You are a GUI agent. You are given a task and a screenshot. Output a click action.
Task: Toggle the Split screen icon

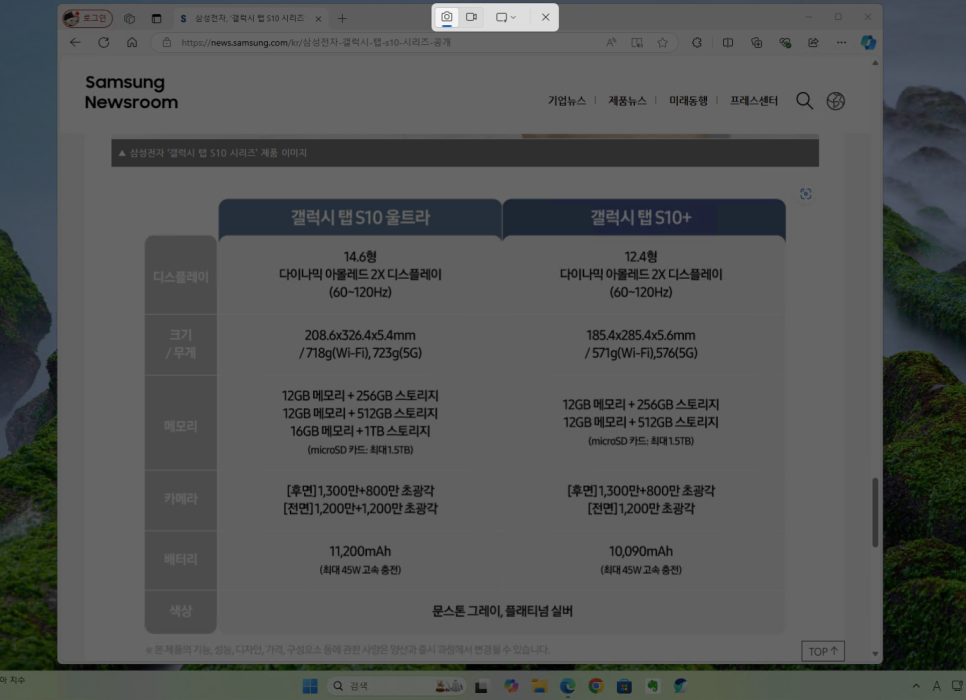pos(728,43)
